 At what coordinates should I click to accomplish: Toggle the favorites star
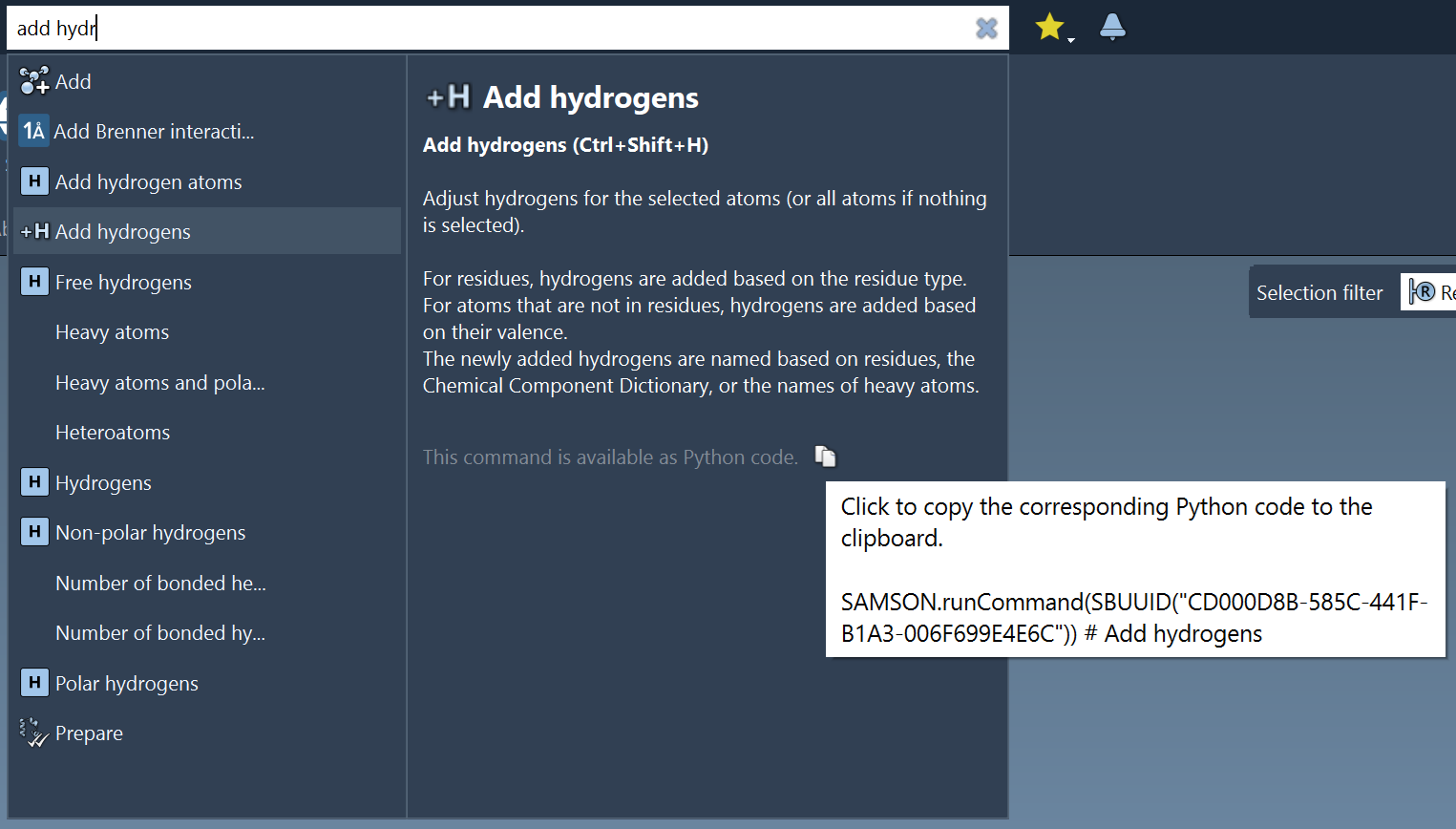(1048, 26)
